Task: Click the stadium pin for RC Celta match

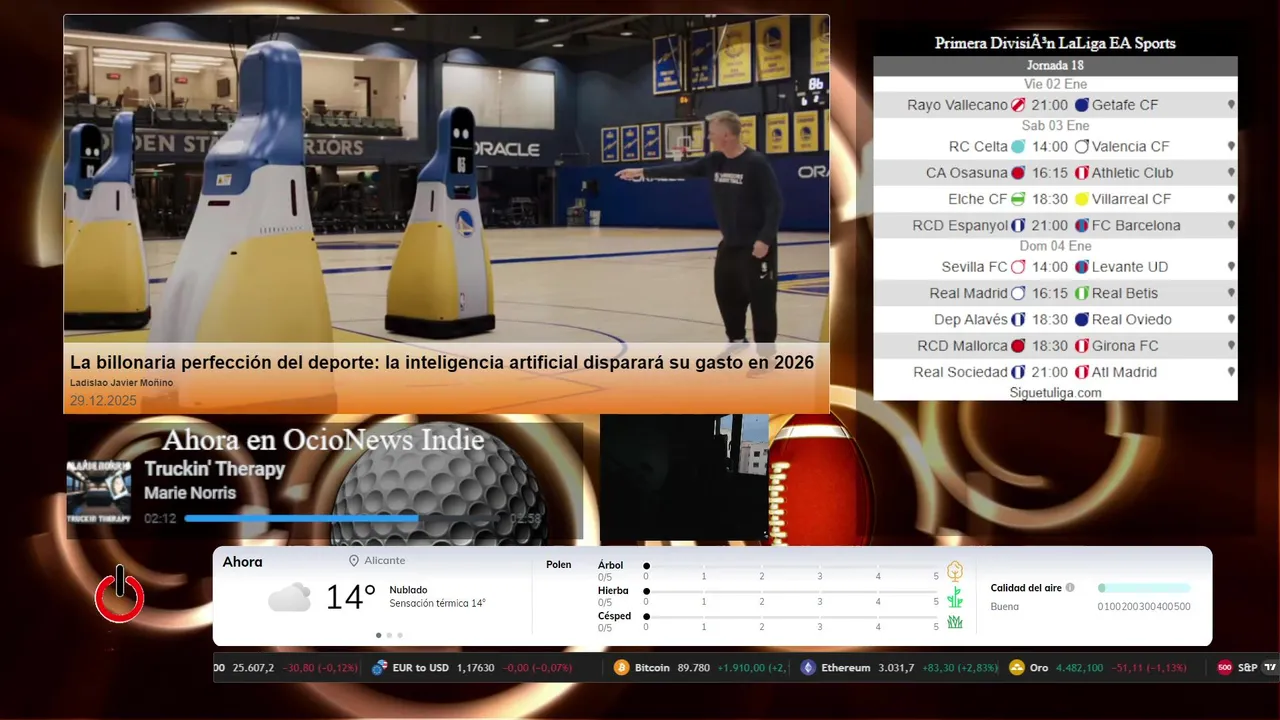Action: [x=1231, y=146]
